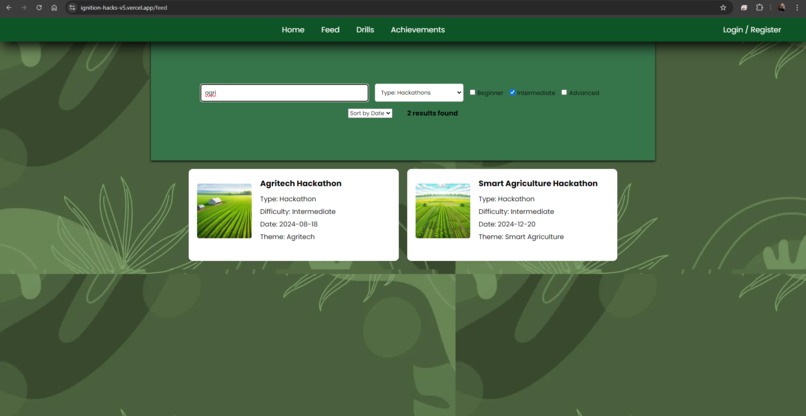The width and height of the screenshot is (806, 416).
Task: Click Login / Register link
Action: point(752,30)
